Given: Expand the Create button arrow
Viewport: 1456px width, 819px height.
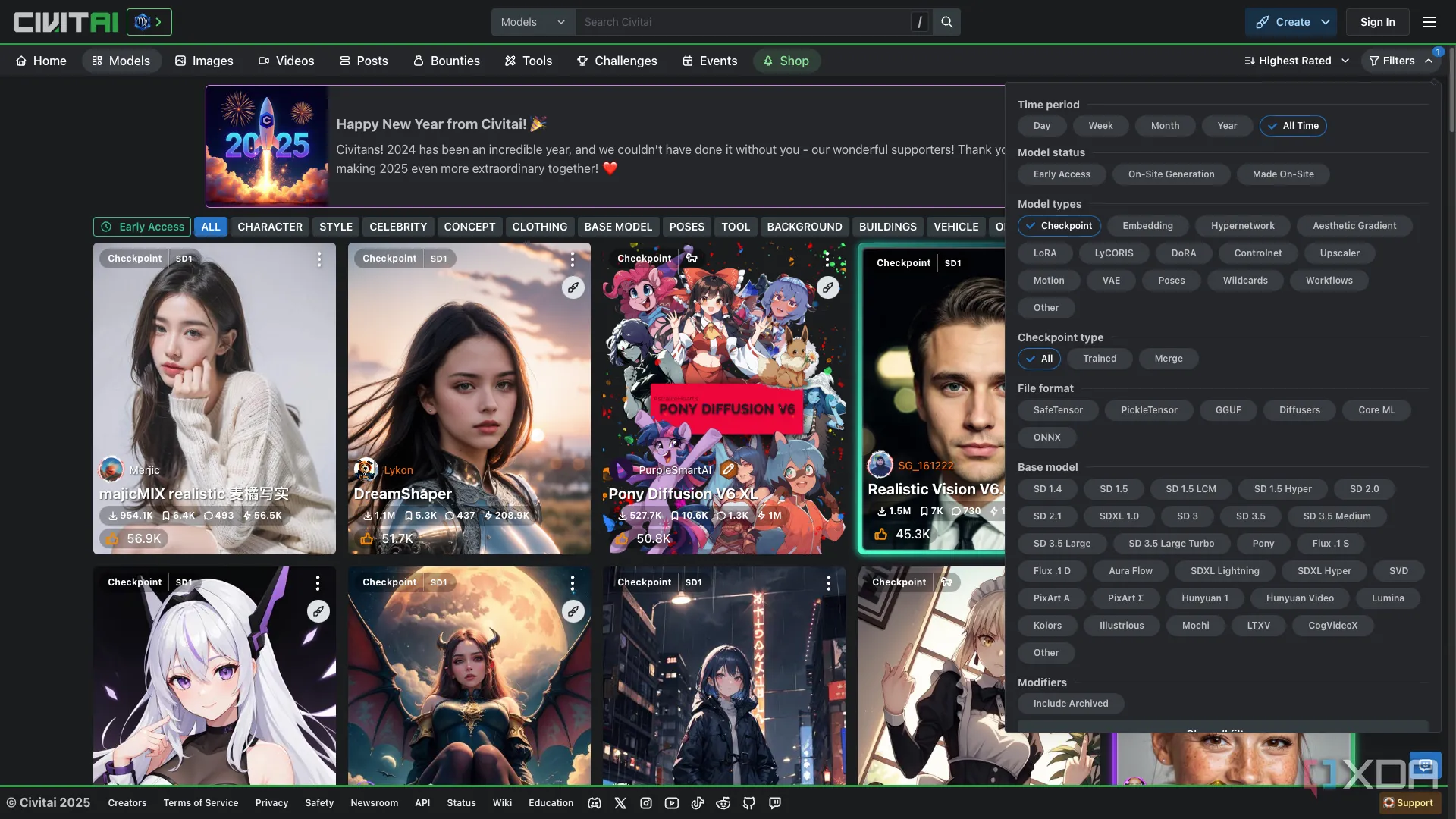Looking at the screenshot, I should click(x=1326, y=22).
